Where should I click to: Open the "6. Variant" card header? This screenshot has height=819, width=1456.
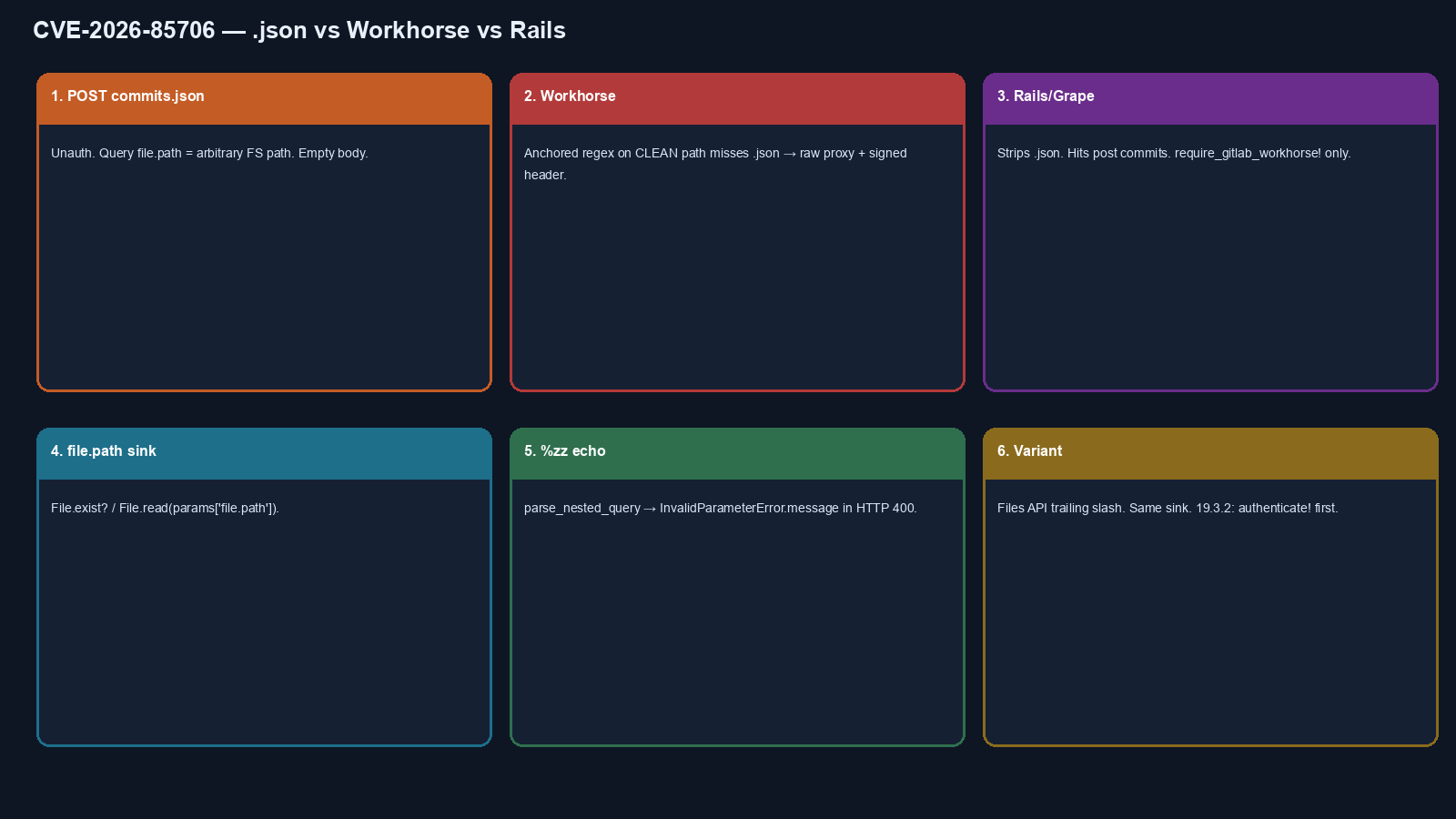[1210, 453]
